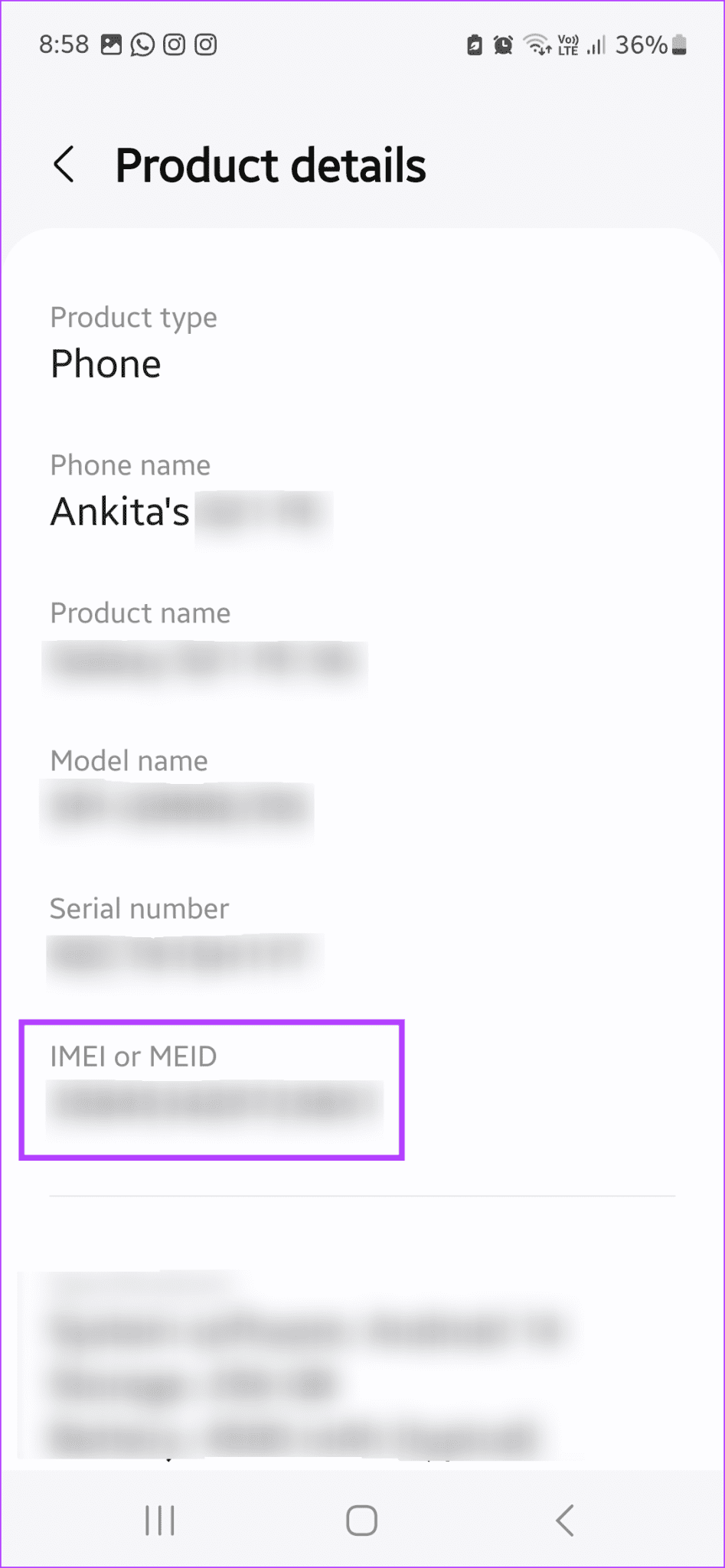Image resolution: width=725 pixels, height=1568 pixels.
Task: Tap the cellular signal strength icon
Action: pos(596,44)
